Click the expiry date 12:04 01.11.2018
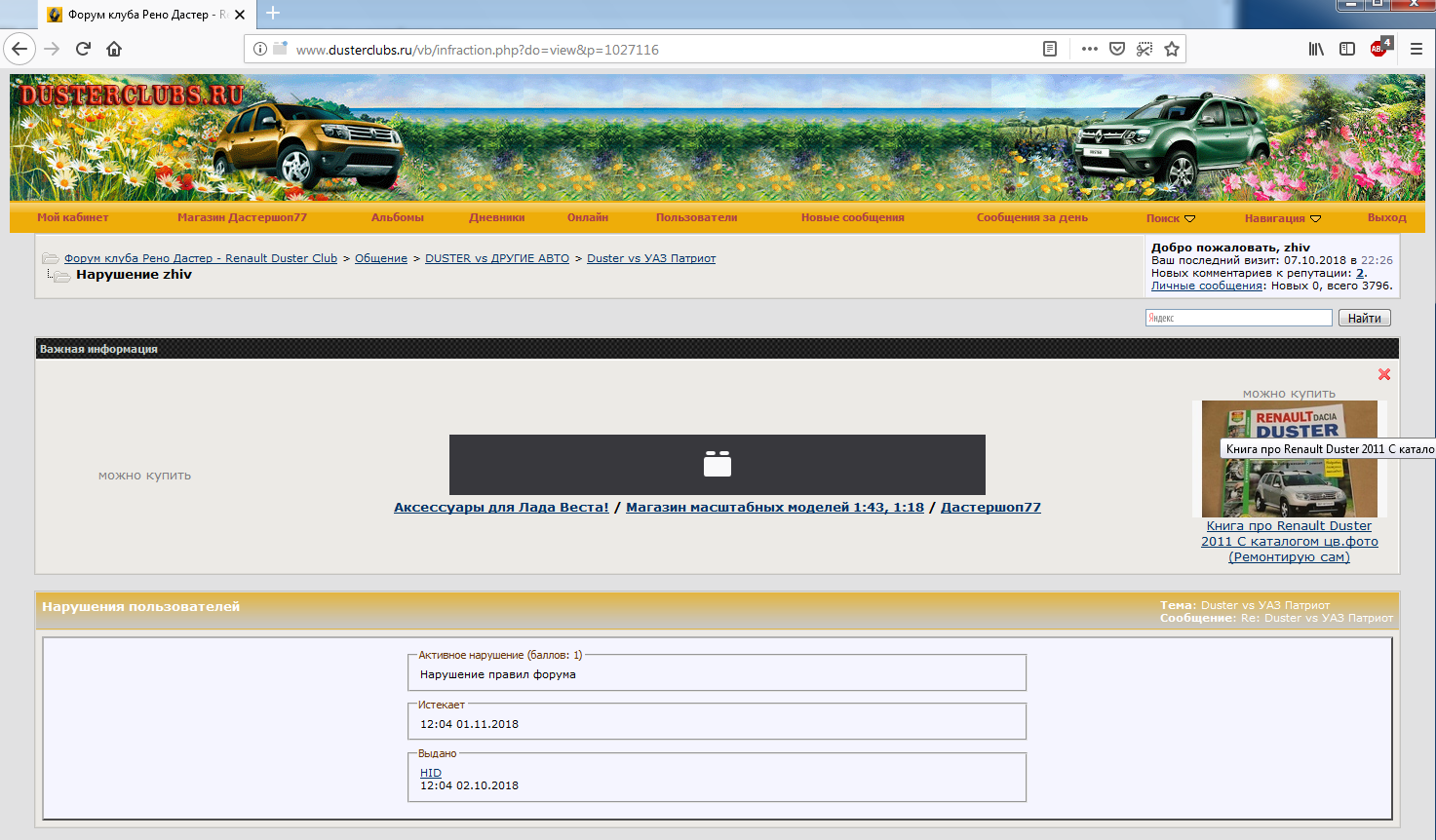The width and height of the screenshot is (1436, 840). click(x=469, y=724)
